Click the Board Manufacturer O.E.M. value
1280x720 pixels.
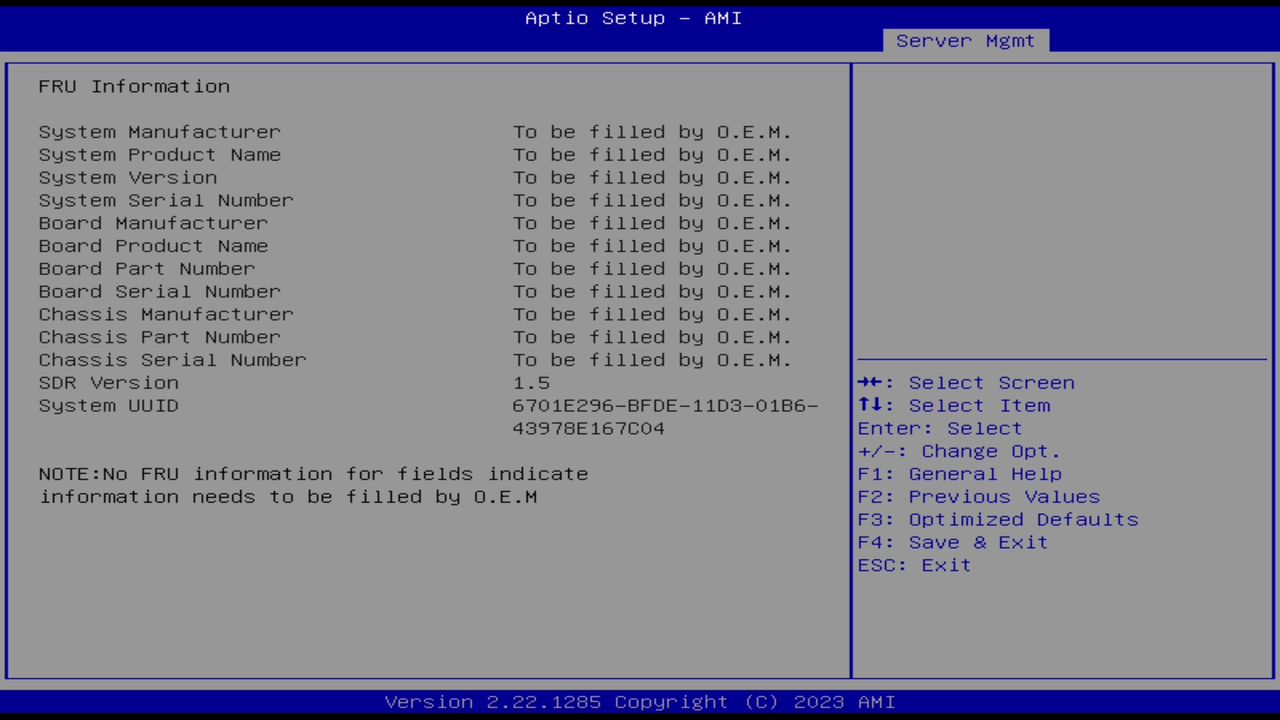(653, 224)
